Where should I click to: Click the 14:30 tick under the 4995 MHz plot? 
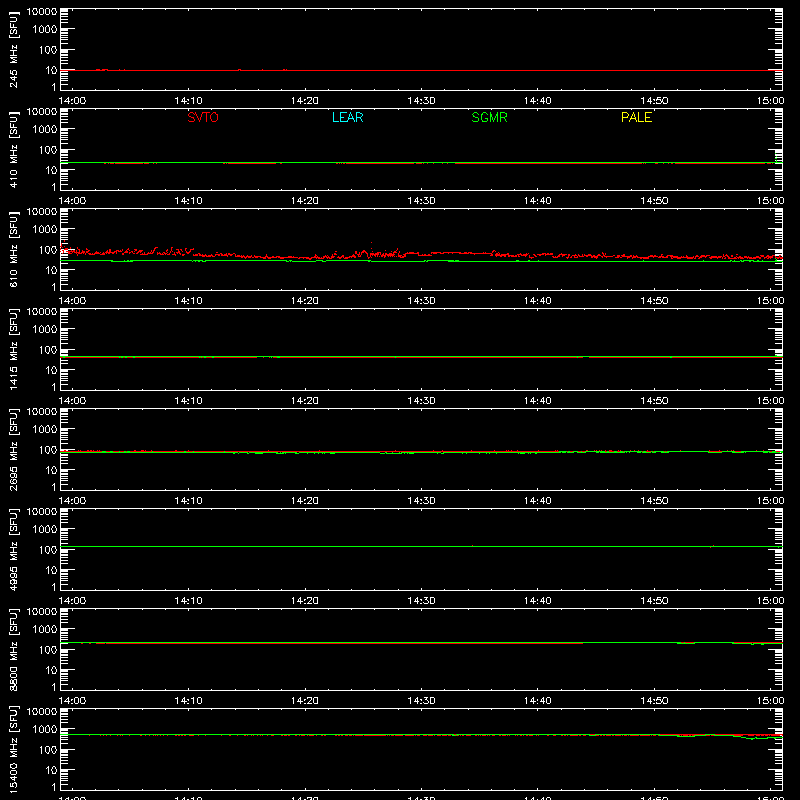(x=421, y=601)
